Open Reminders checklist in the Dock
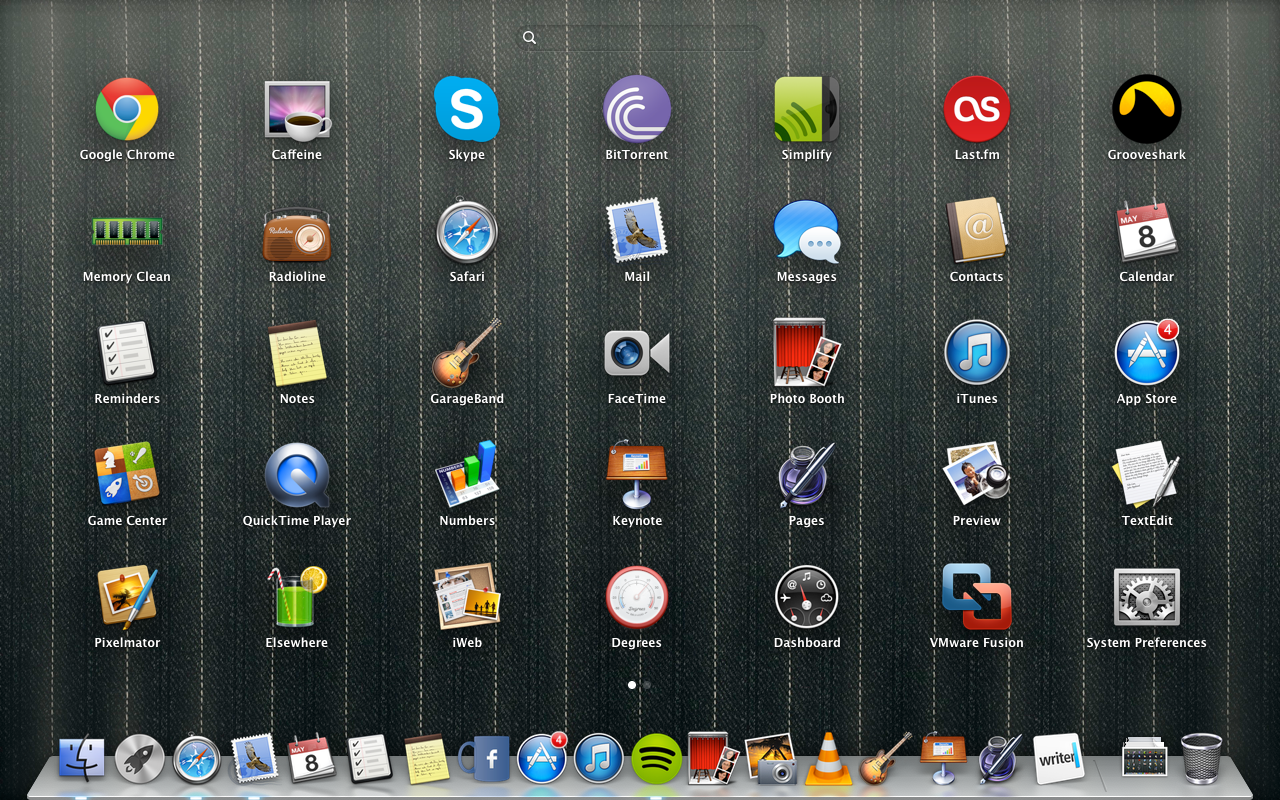The image size is (1280, 800). pyautogui.click(x=368, y=759)
